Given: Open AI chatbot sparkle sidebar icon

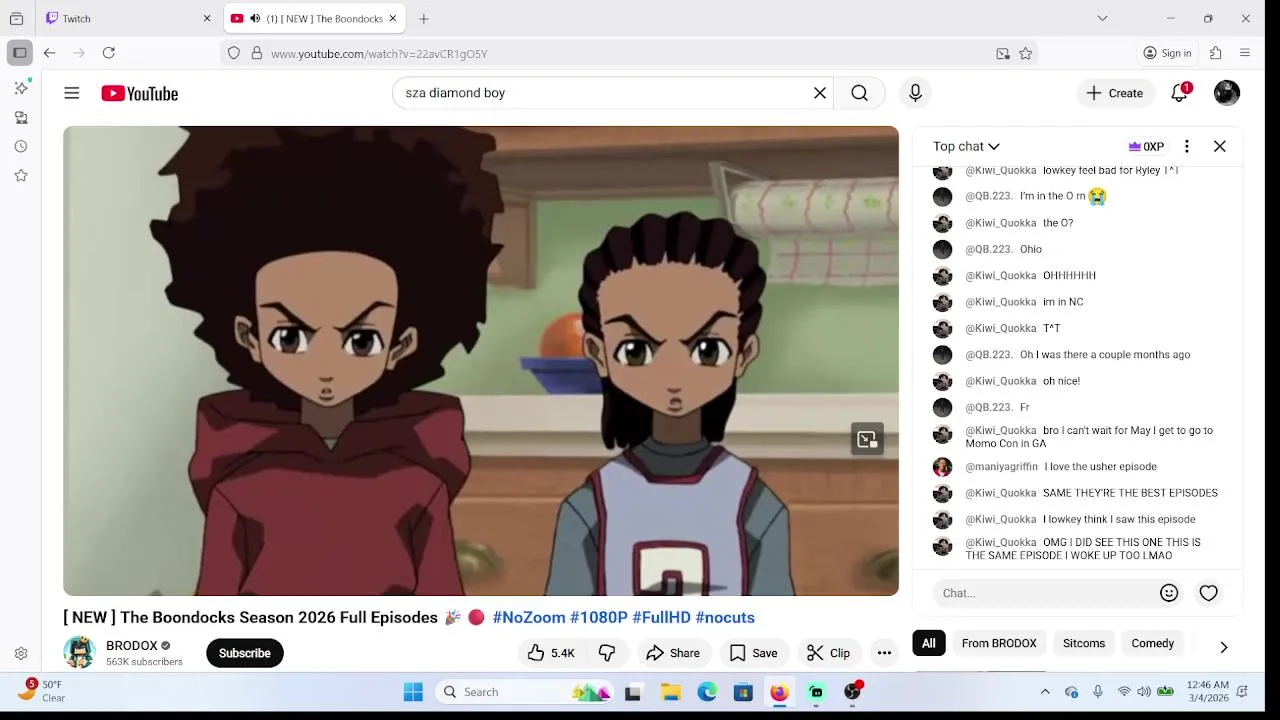Looking at the screenshot, I should tap(21, 88).
